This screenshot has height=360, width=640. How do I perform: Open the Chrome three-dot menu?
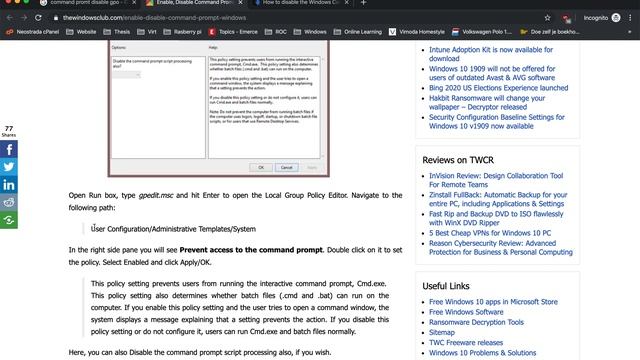click(x=630, y=18)
